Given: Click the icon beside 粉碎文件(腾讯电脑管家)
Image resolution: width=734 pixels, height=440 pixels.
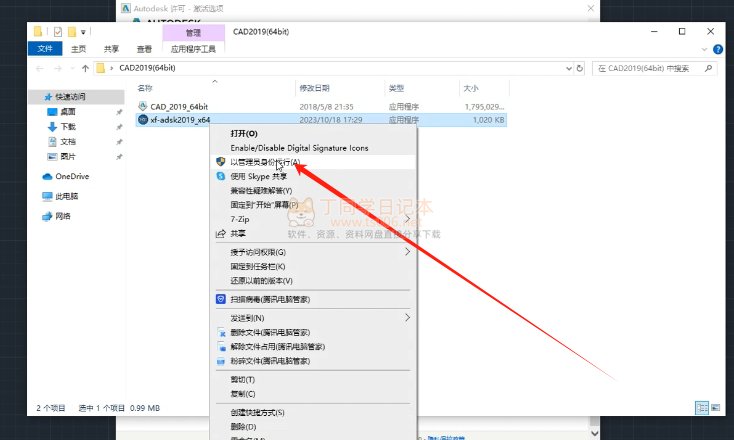Looking at the screenshot, I should pyautogui.click(x=221, y=361).
